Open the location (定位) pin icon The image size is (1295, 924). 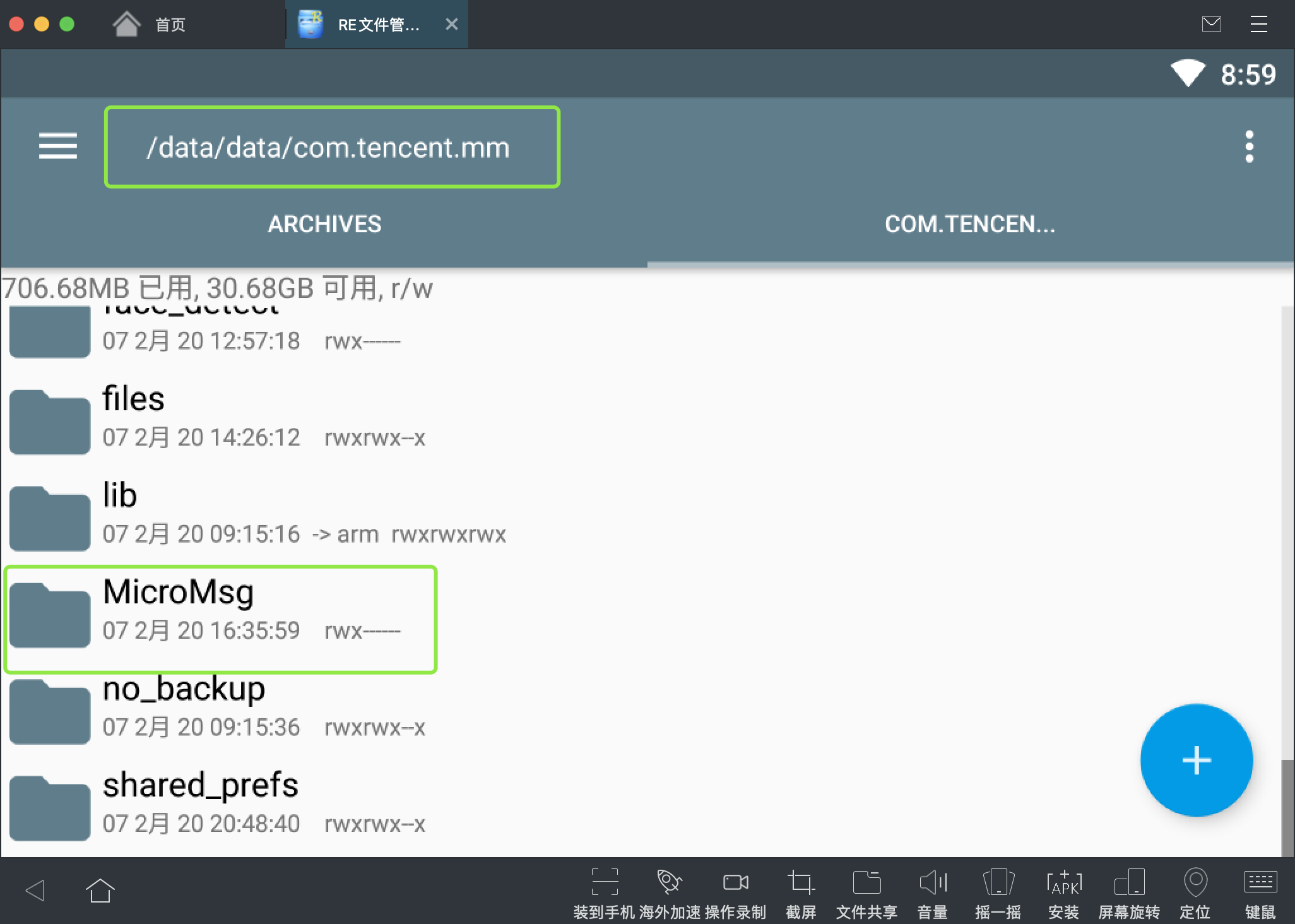click(x=1195, y=882)
